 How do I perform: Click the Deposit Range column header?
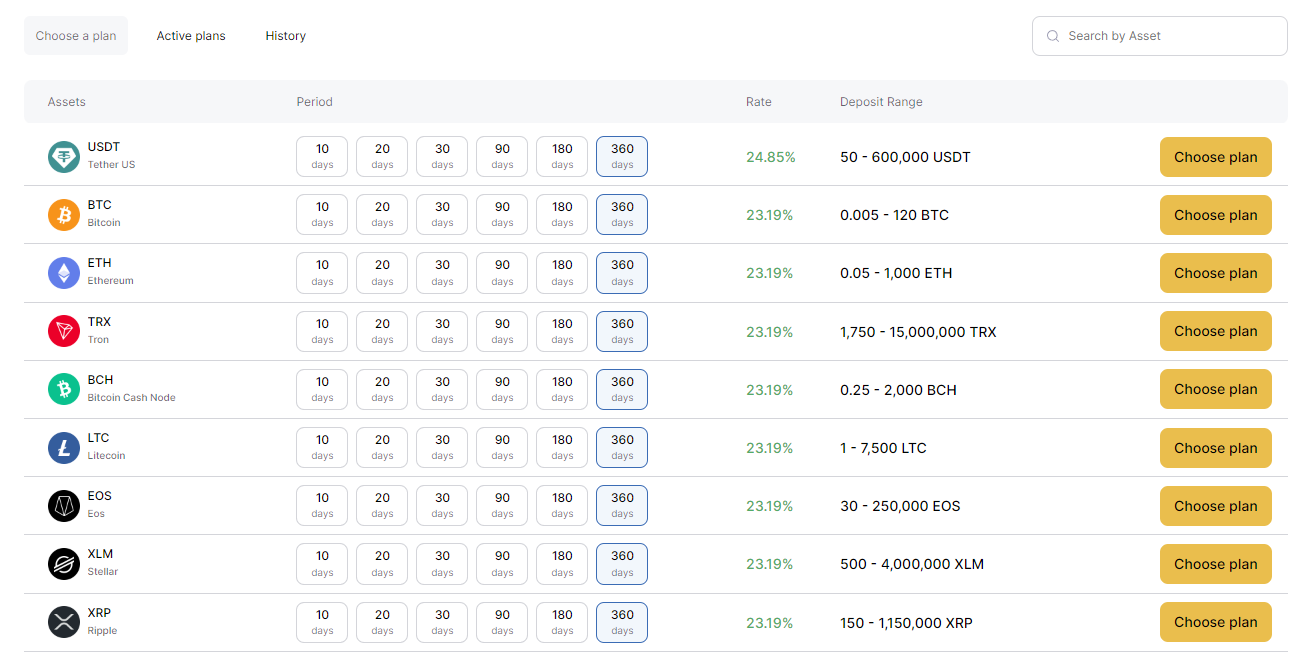tap(881, 102)
